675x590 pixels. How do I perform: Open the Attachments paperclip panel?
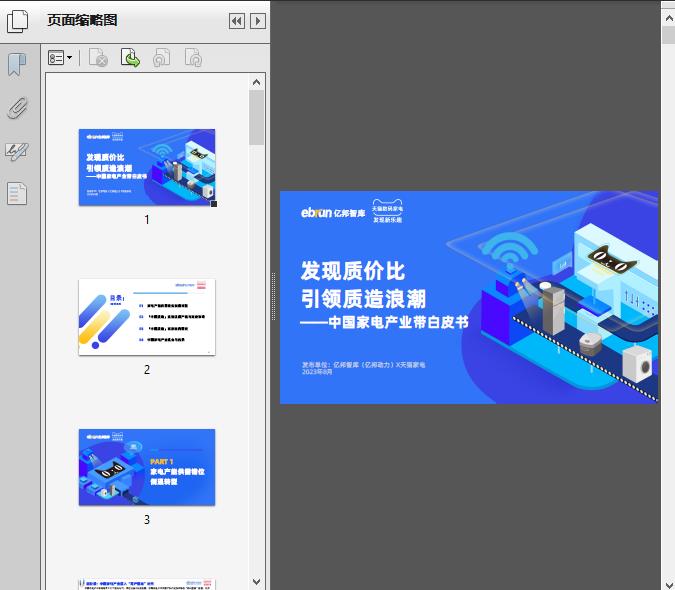point(17,108)
